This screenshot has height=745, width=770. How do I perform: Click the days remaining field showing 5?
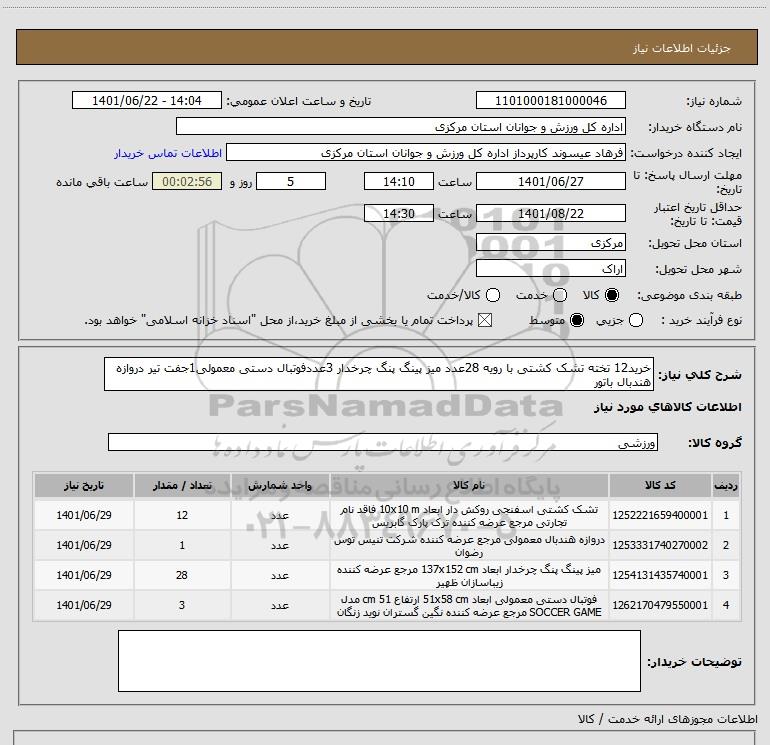pos(291,182)
